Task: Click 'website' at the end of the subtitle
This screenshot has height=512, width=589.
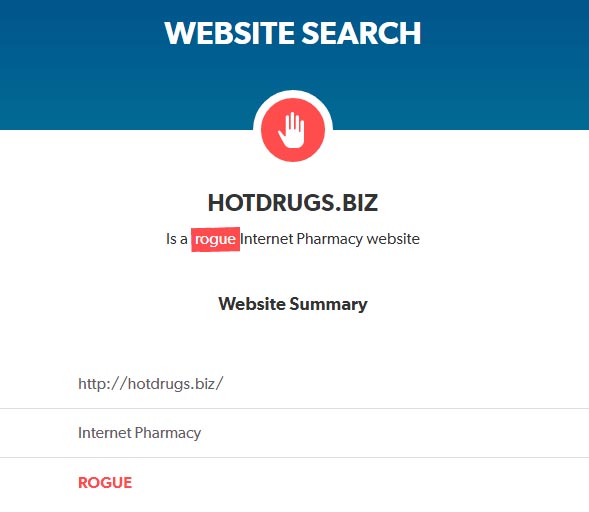Action: [x=393, y=239]
